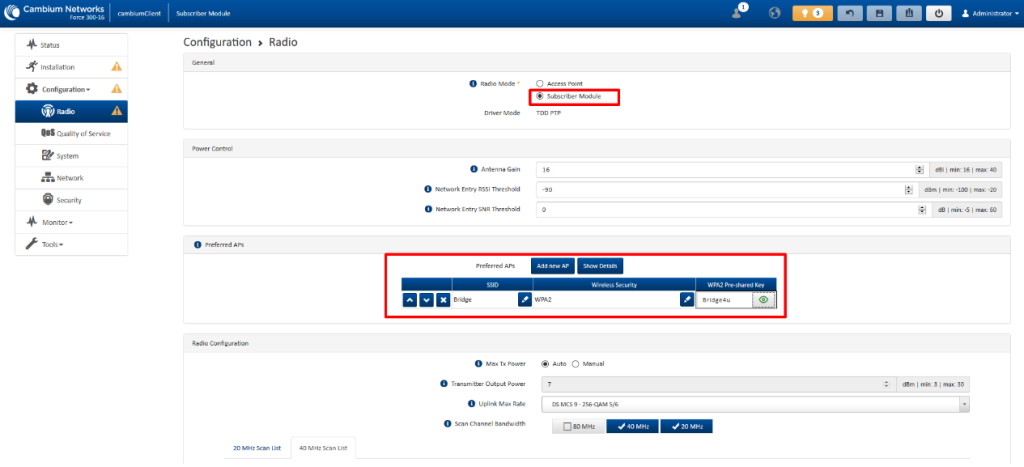
Task: Edit the Bridge SSID pencil icon
Action: (524, 299)
